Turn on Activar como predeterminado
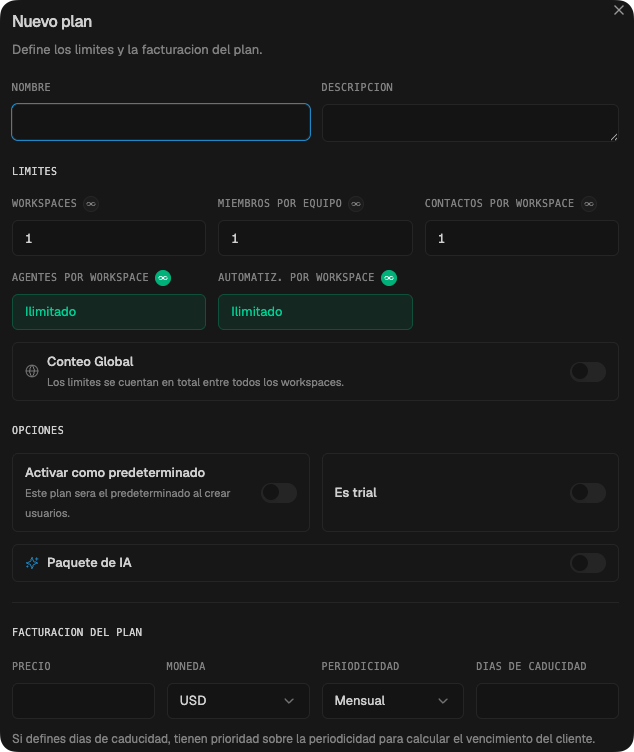This screenshot has width=634, height=752. (x=279, y=493)
